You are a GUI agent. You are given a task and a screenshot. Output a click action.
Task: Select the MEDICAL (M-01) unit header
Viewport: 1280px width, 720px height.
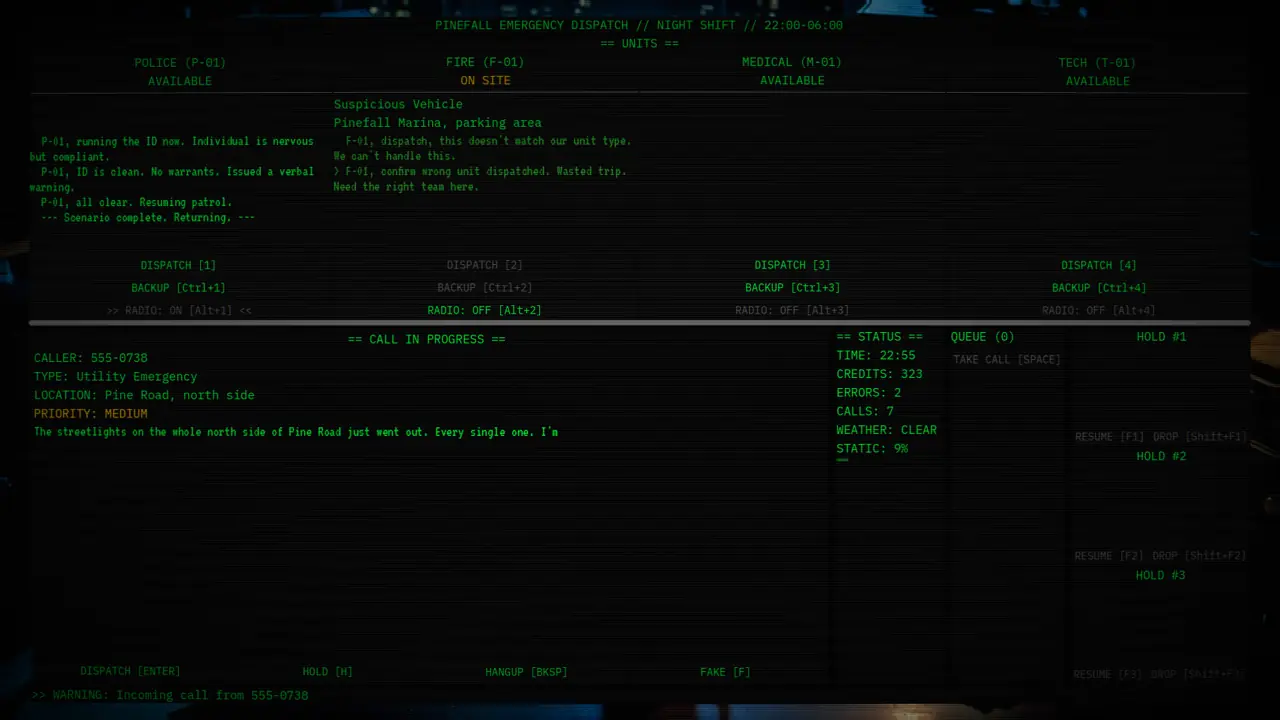click(x=792, y=63)
